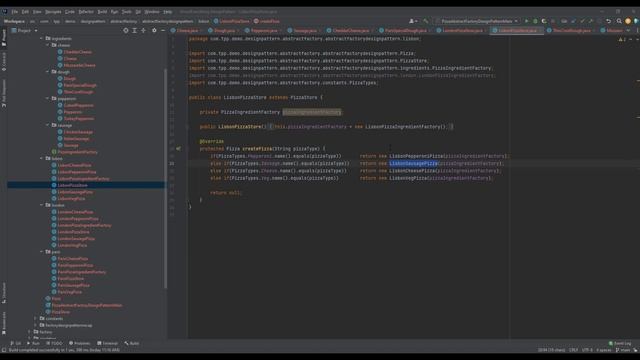Open Problems tool window at bottom
This screenshot has height=360, width=640.
(x=80, y=343)
